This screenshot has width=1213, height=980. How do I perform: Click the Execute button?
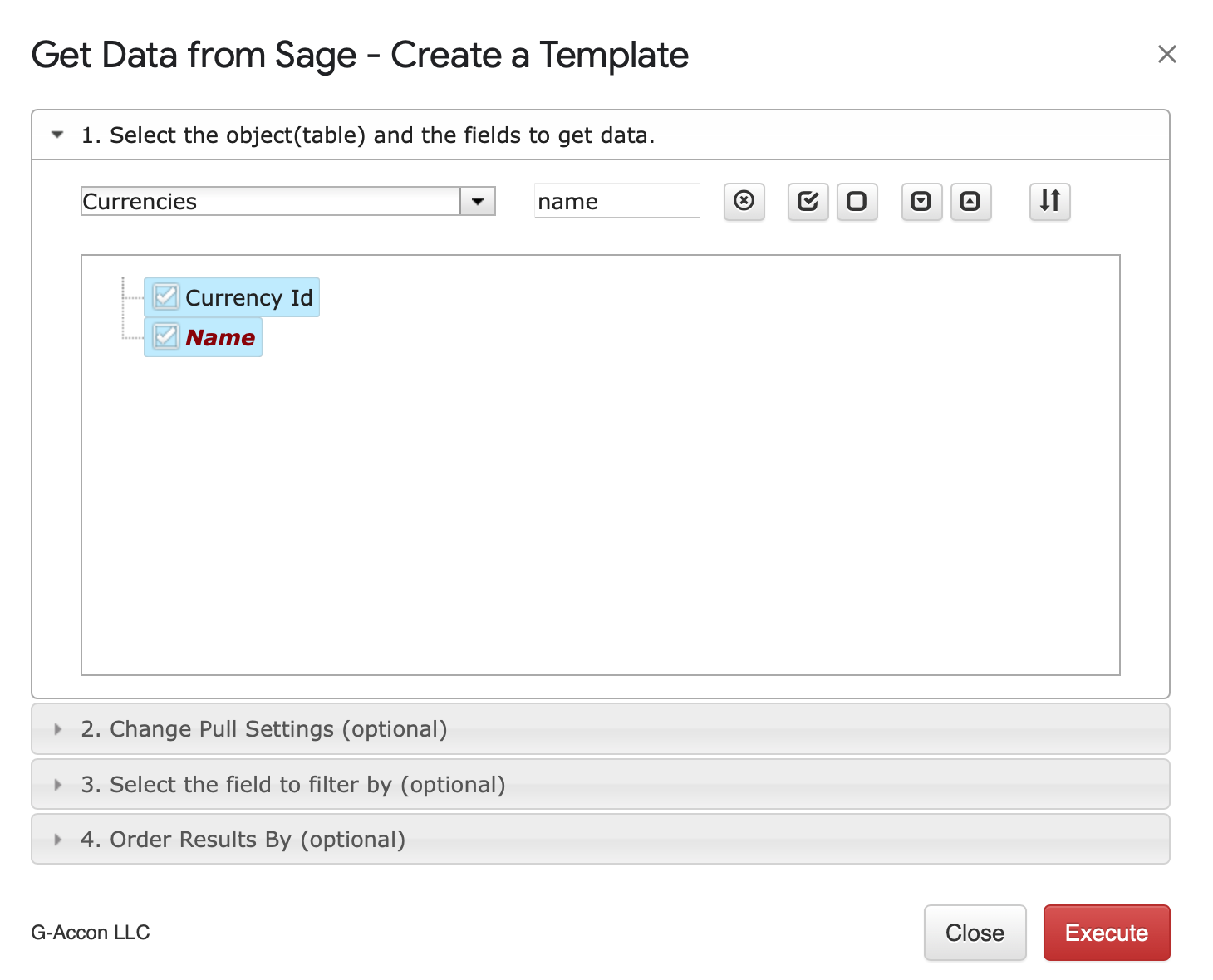(x=1107, y=933)
